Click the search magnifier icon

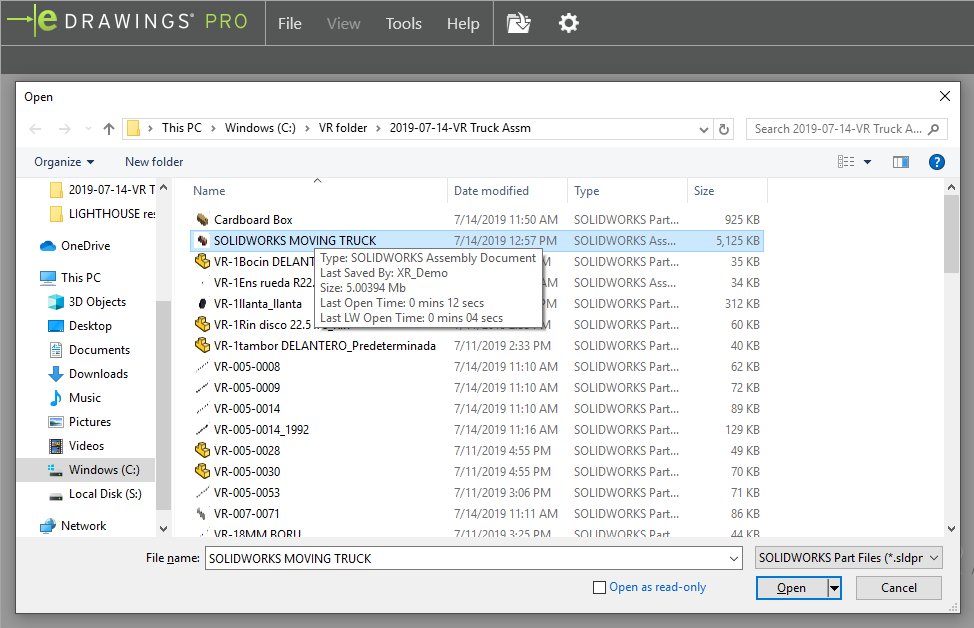click(x=933, y=129)
